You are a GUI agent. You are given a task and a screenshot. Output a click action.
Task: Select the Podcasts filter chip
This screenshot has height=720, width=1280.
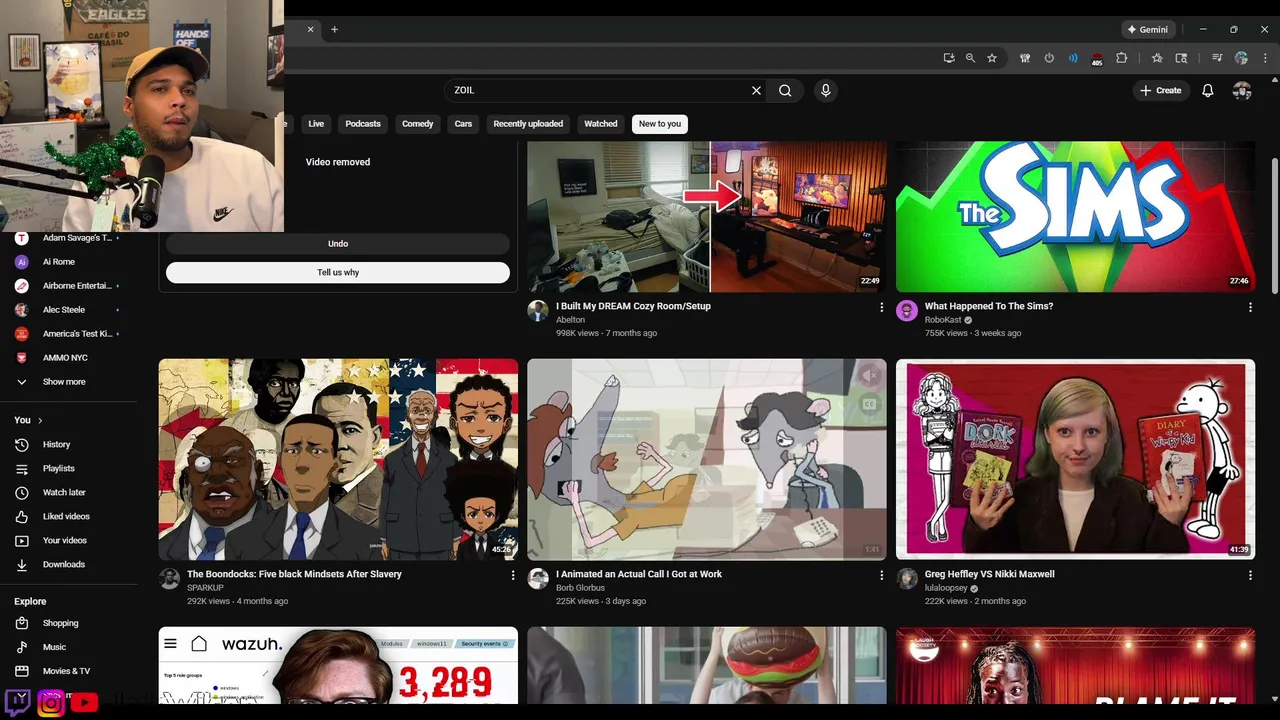363,124
